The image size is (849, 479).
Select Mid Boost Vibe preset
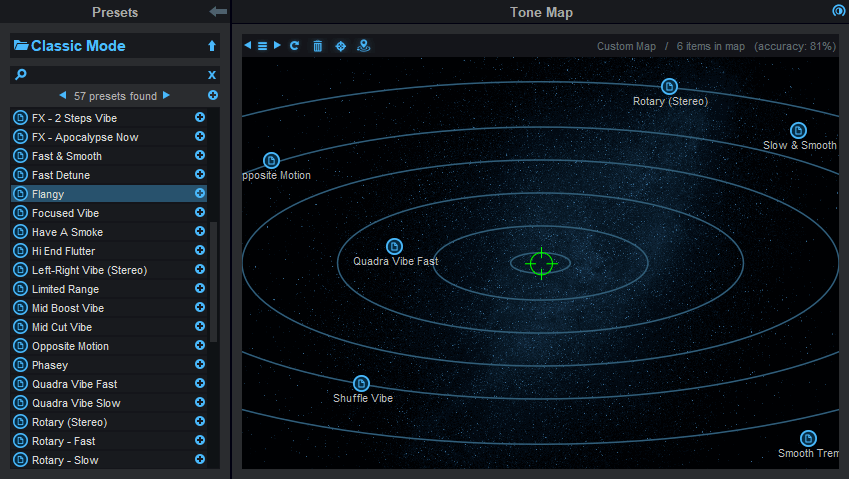(109, 307)
